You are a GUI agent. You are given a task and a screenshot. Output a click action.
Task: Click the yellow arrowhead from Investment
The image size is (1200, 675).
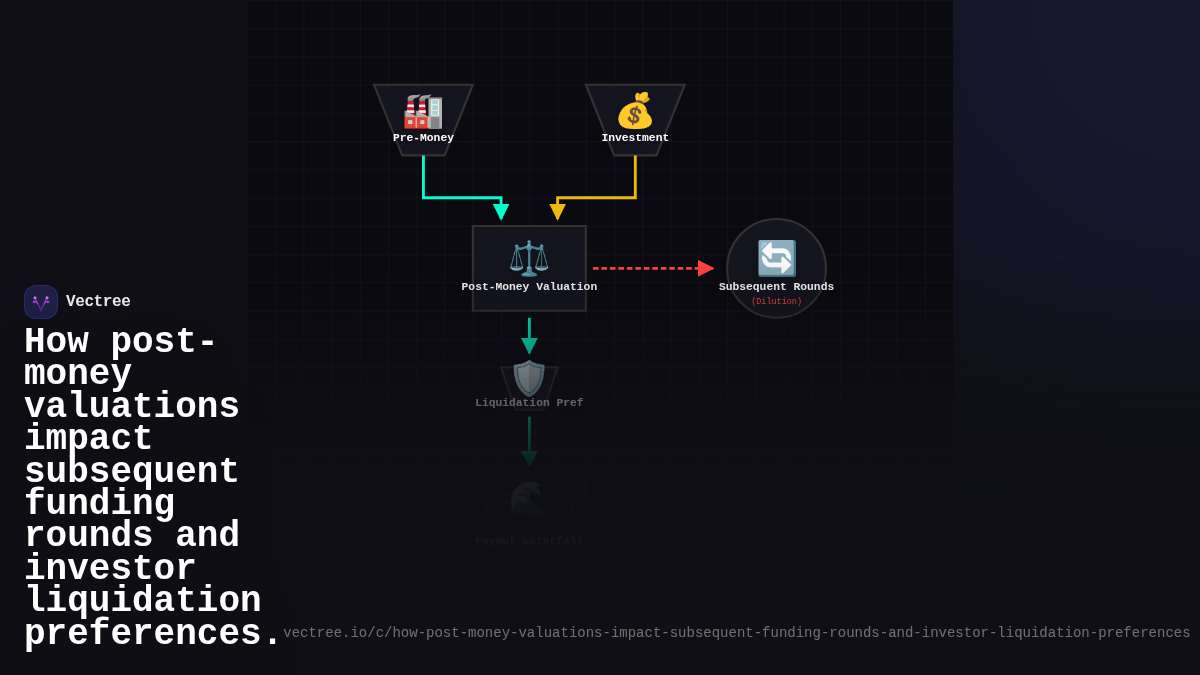557,212
